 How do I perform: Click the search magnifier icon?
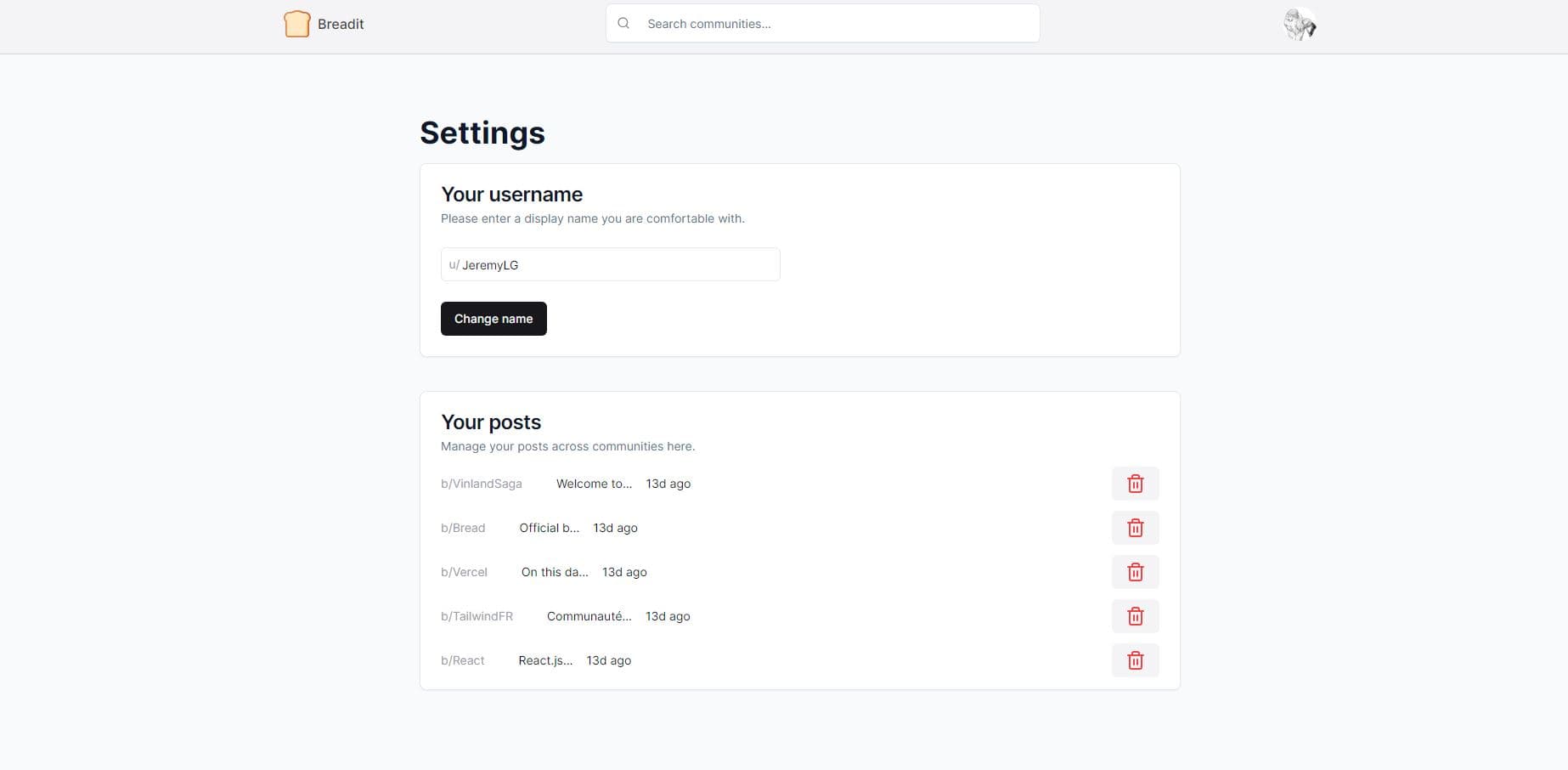(x=623, y=22)
